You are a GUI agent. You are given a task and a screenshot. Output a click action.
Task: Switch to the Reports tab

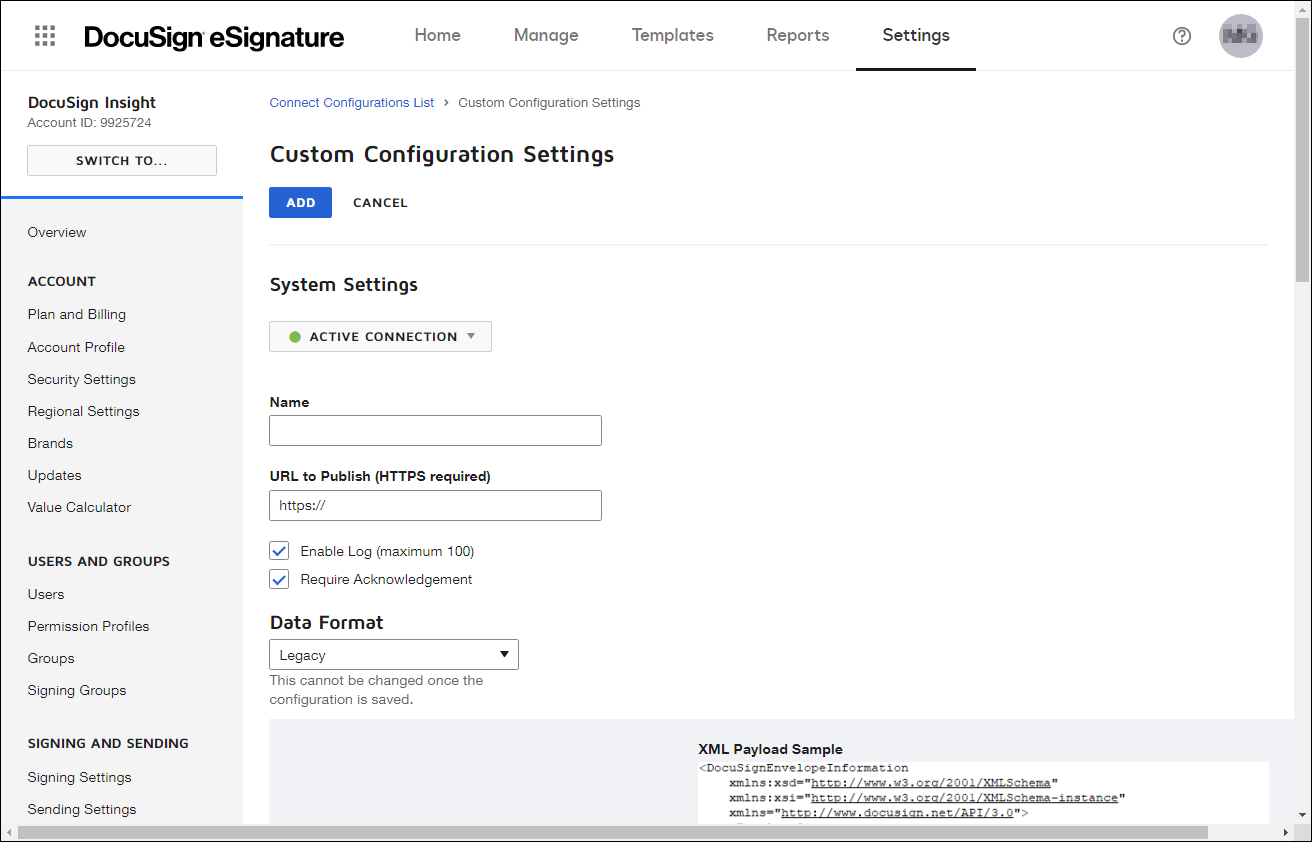pos(798,35)
